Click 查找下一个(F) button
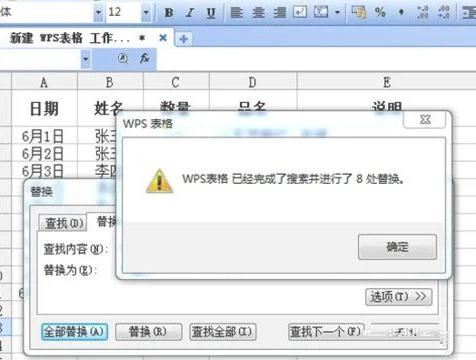Screen dimensions: 476x360 click(326, 332)
